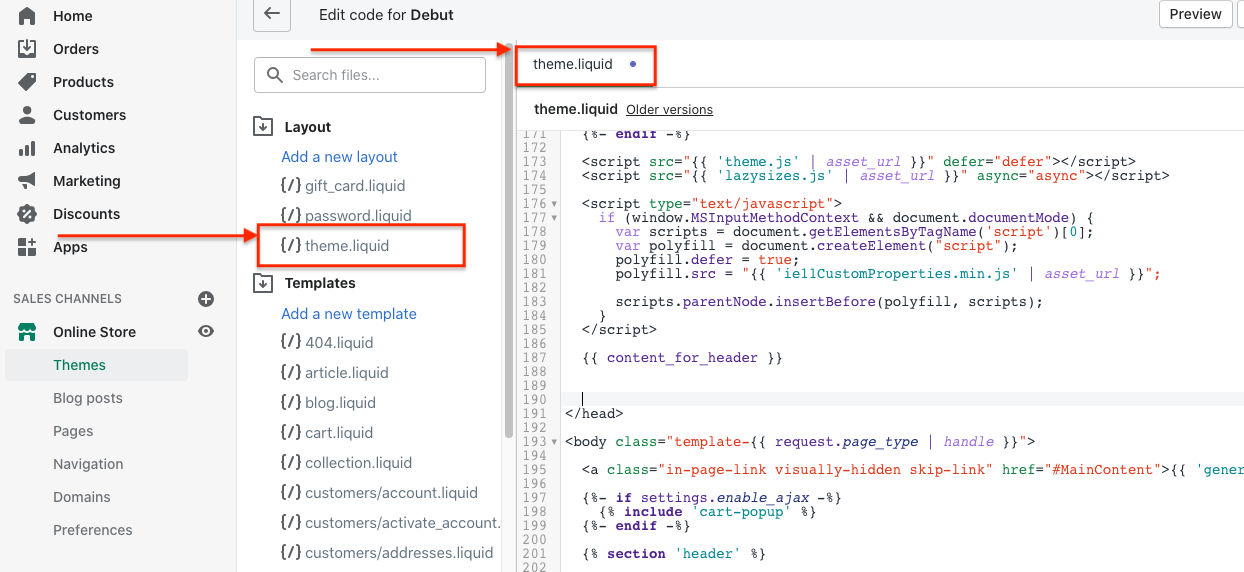Select Online Store sales channel

tap(94, 332)
